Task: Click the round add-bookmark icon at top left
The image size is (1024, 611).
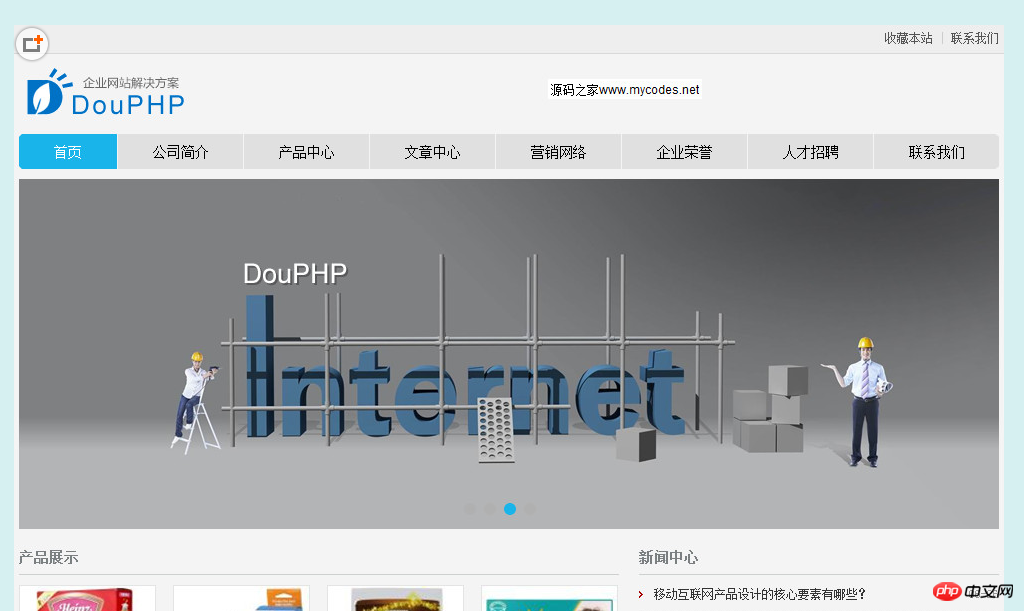Action: click(33, 43)
